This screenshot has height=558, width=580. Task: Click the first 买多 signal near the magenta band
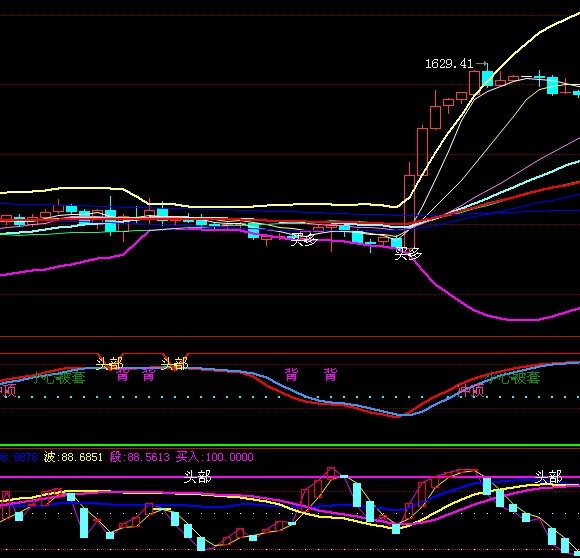point(304,240)
